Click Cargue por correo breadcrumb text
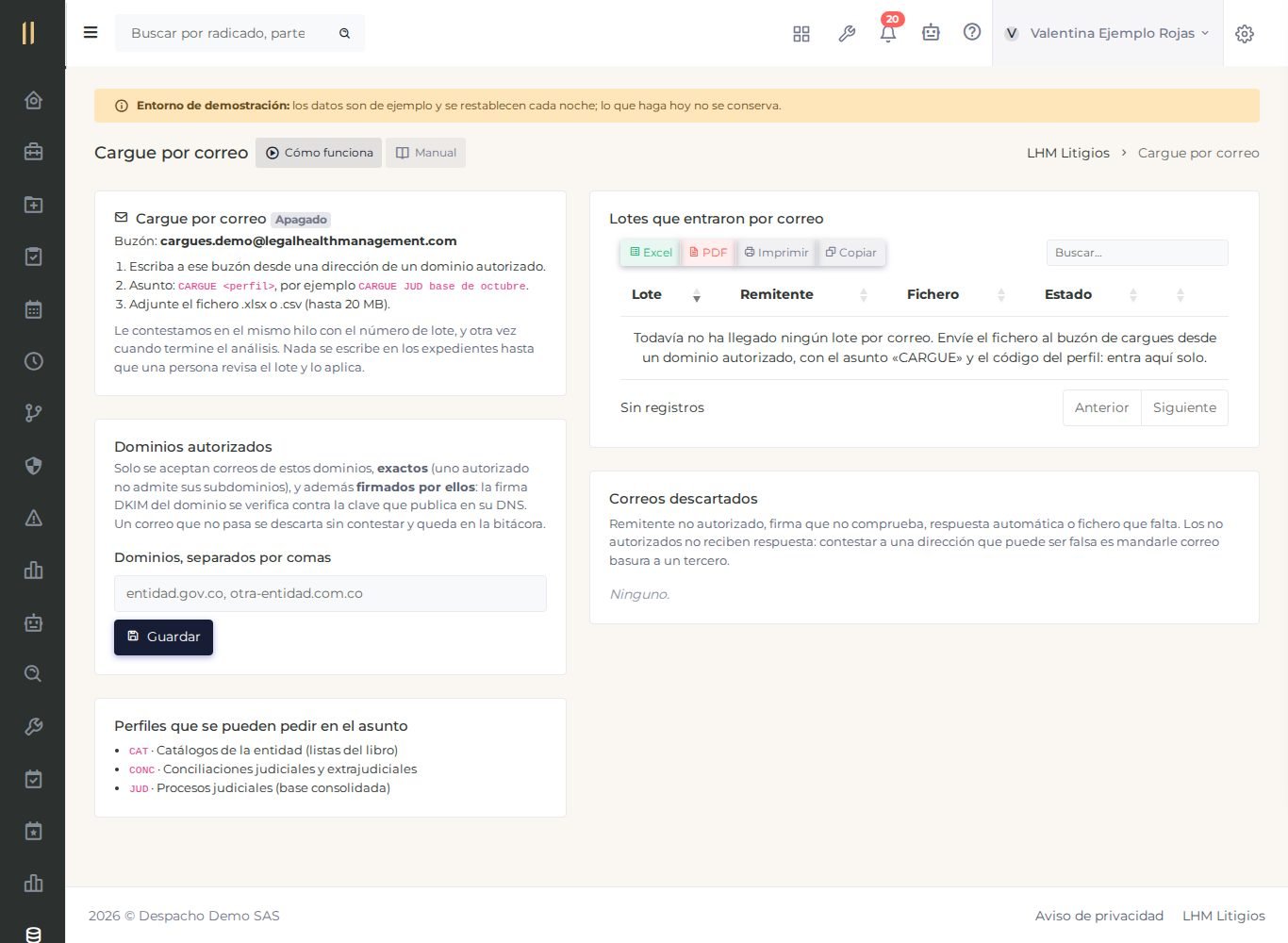 1198,153
